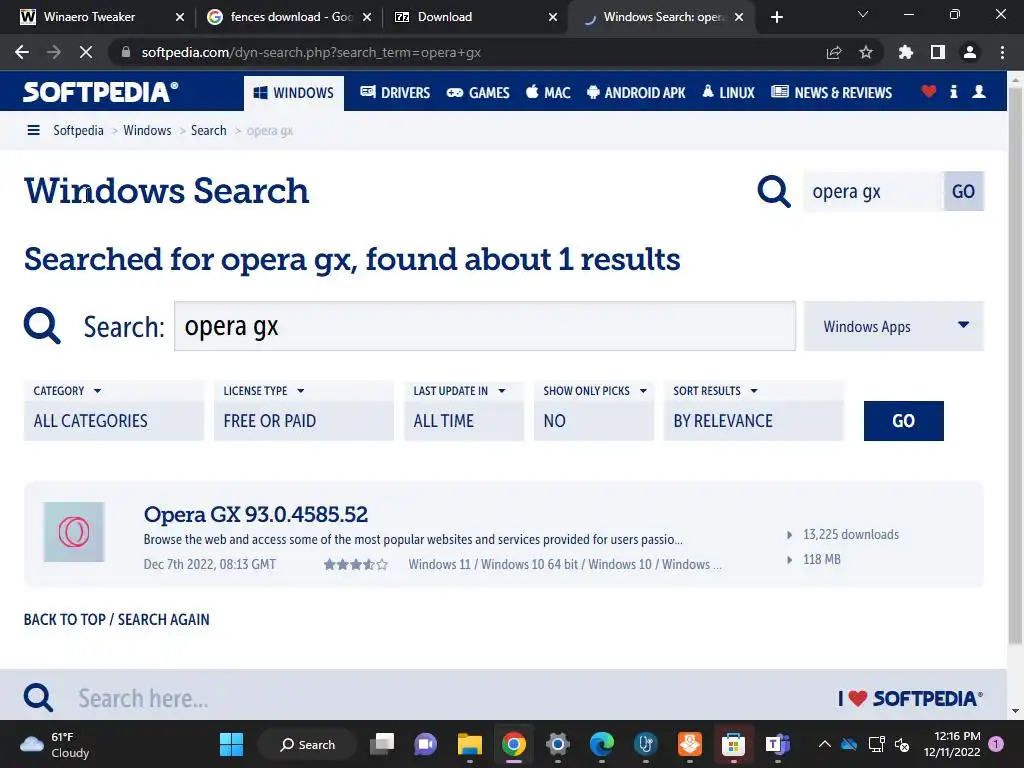This screenshot has height=768, width=1024.
Task: Open the tab search chevron
Action: coord(863,14)
